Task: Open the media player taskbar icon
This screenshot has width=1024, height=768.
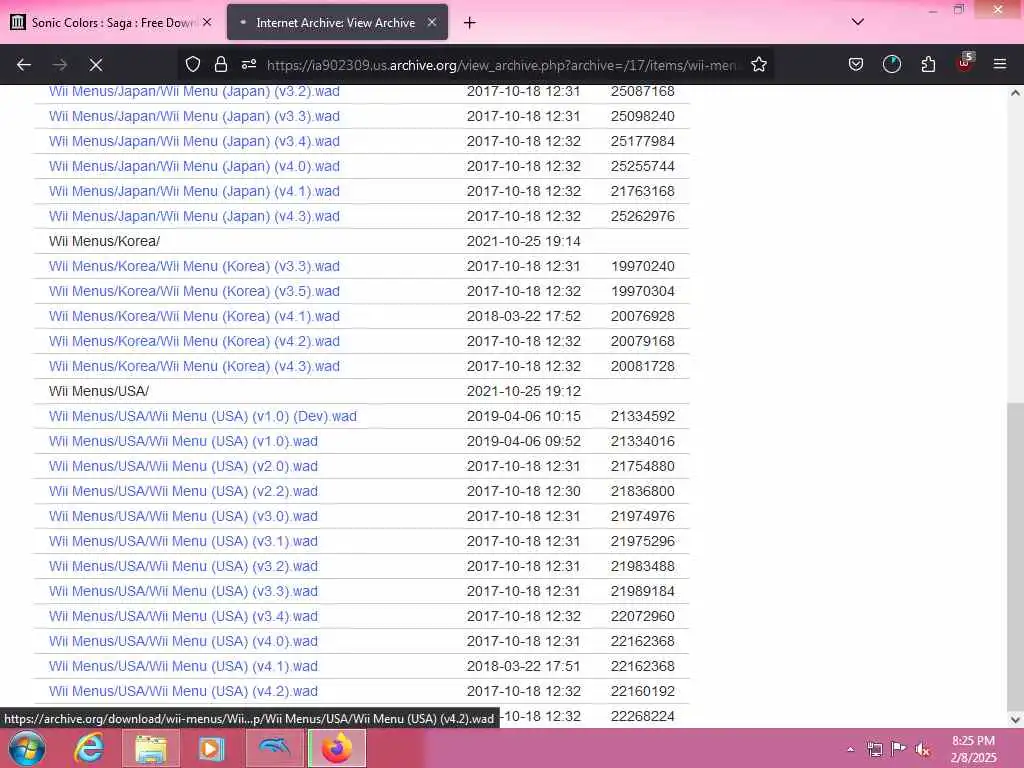Action: point(212,748)
